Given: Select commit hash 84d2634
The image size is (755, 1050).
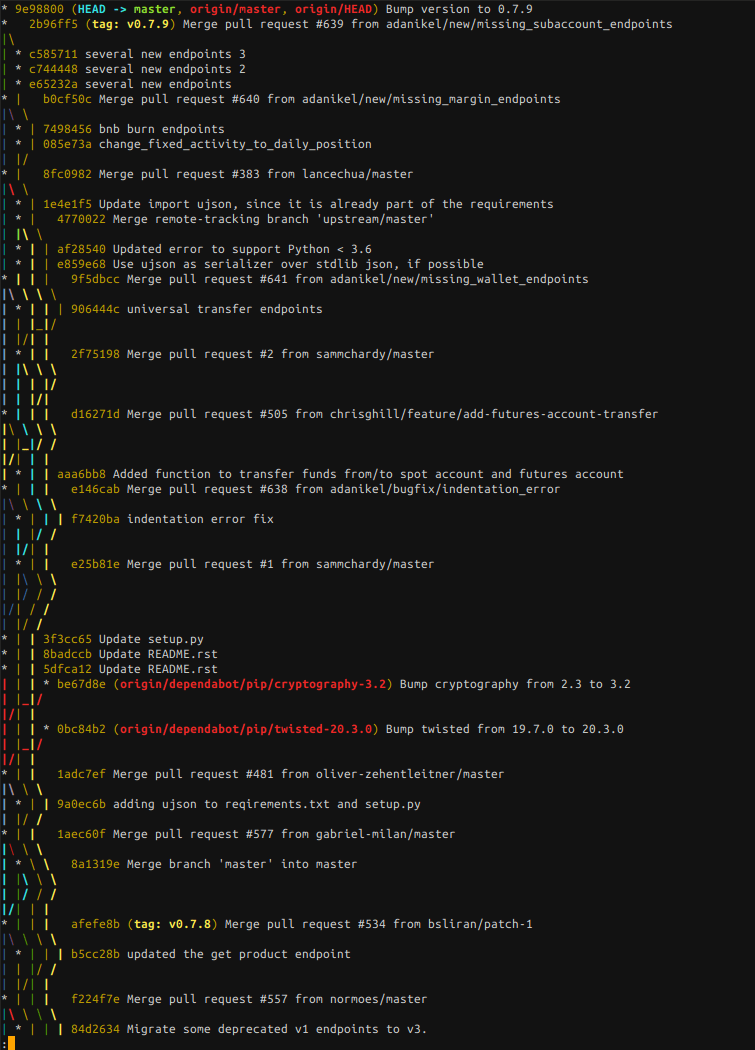Looking at the screenshot, I should pyautogui.click(x=96, y=1029).
